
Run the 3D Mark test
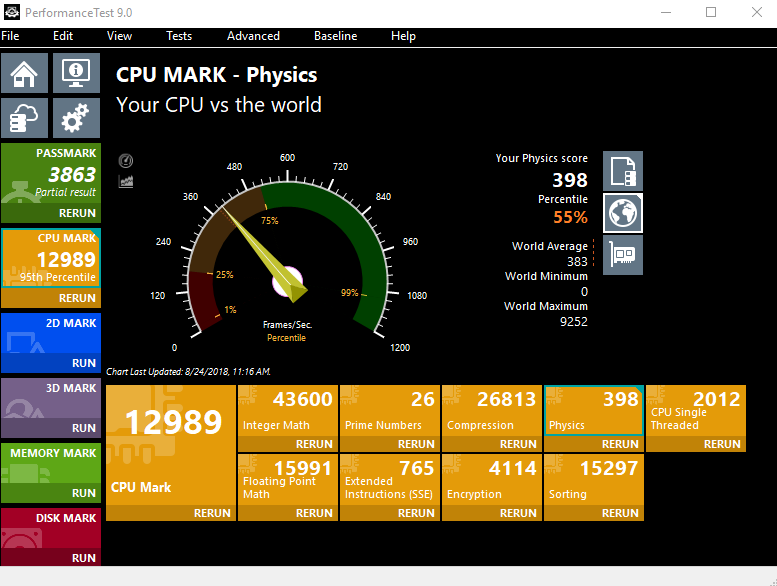[x=84, y=428]
